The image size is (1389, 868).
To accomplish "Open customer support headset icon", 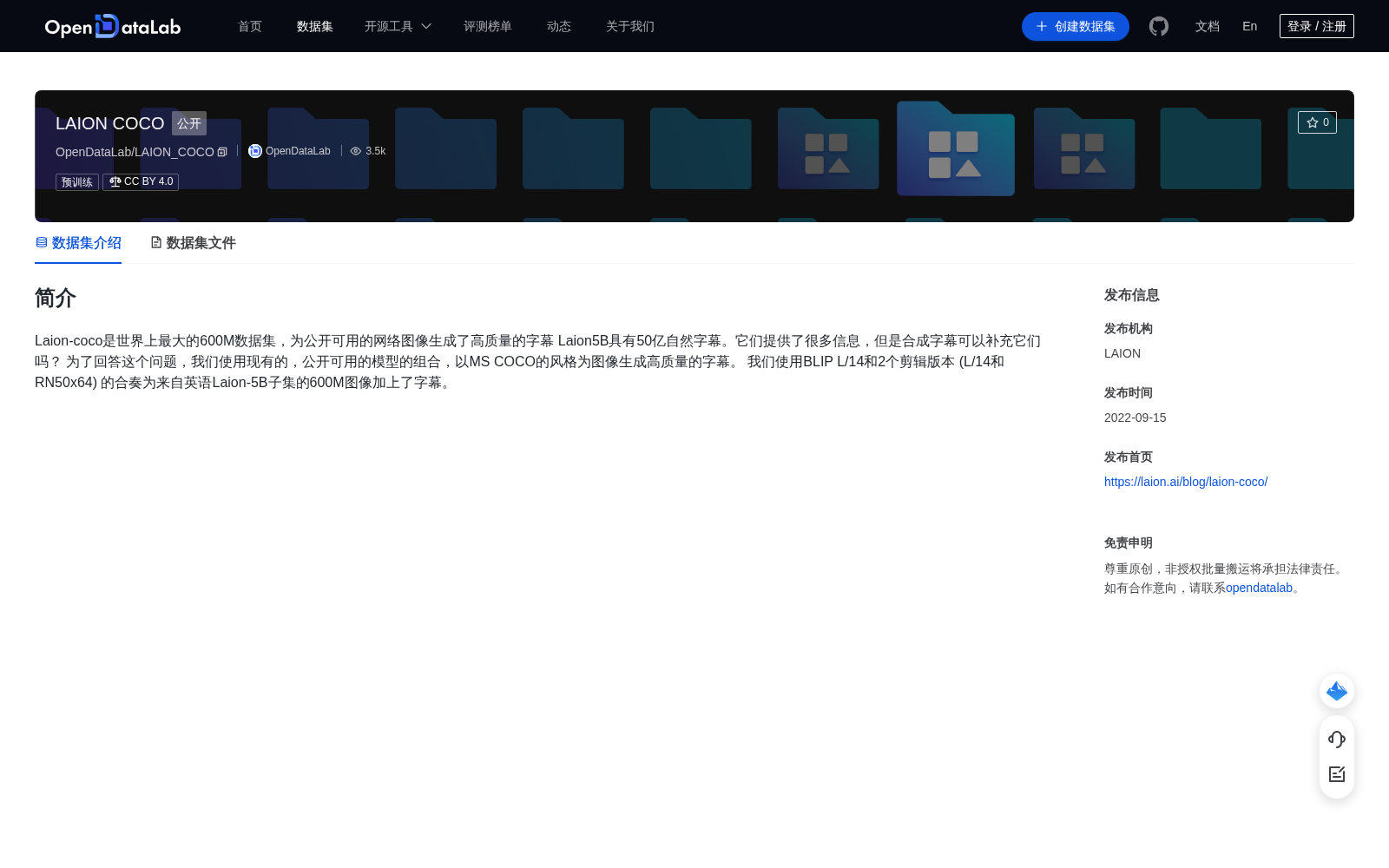I will point(1337,740).
